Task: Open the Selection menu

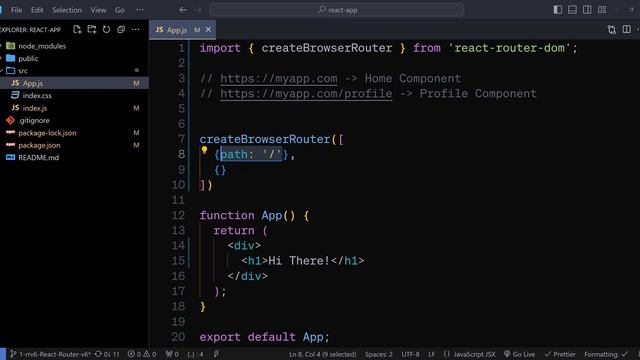Action: pos(67,10)
